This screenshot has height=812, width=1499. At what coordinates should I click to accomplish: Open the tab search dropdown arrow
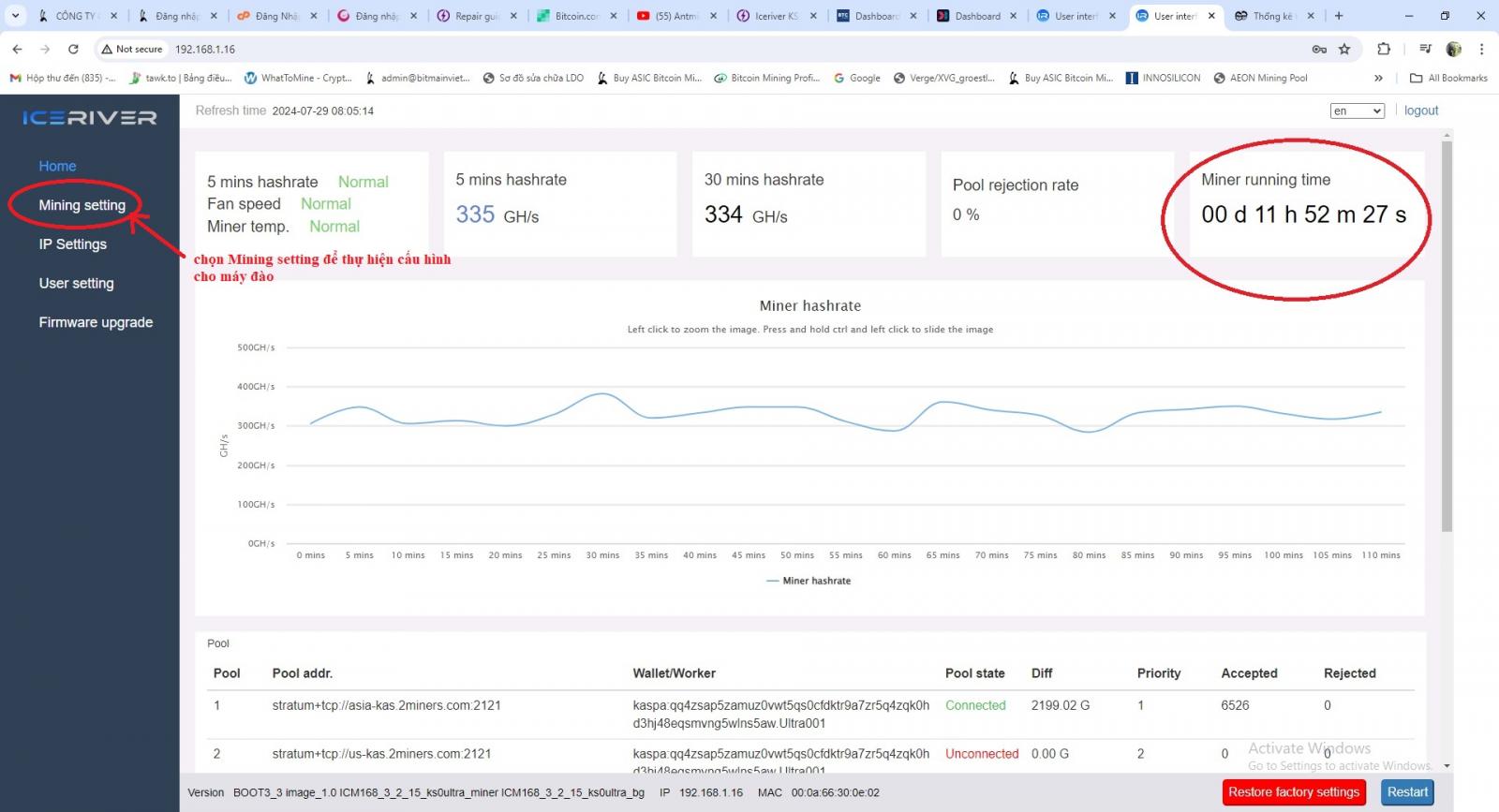click(15, 16)
